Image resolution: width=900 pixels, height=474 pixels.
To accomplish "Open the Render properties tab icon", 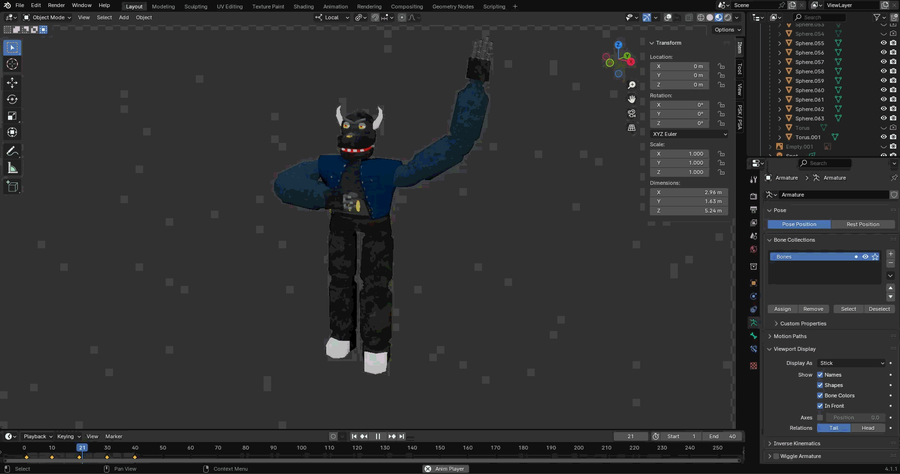I will point(753,196).
